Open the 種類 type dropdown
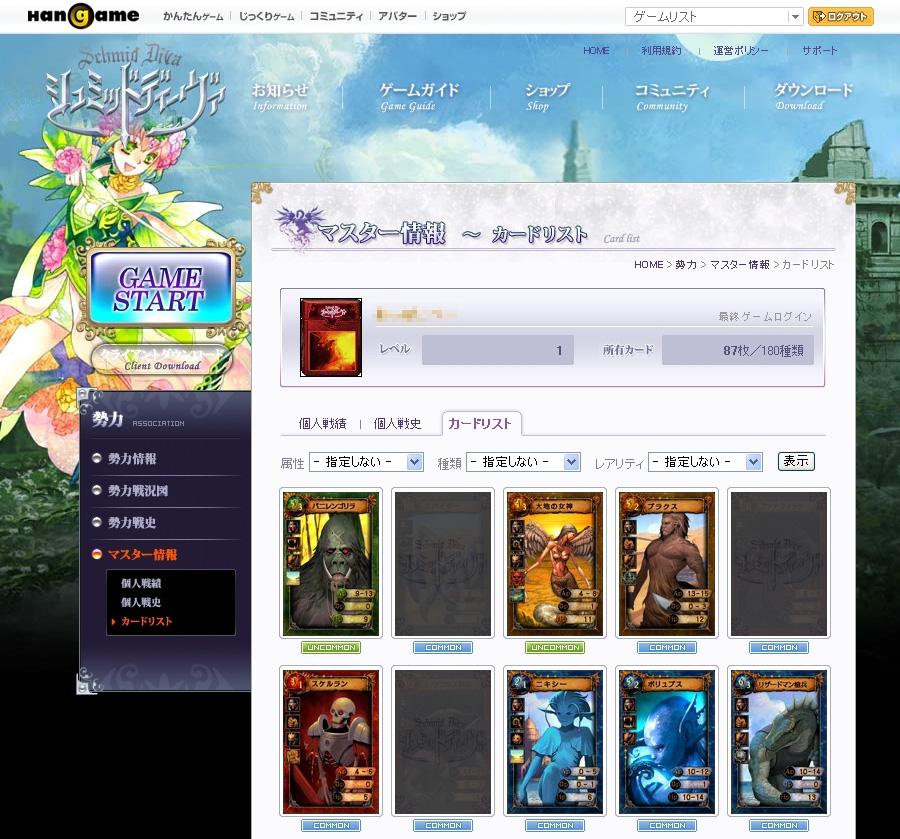 [x=523, y=462]
